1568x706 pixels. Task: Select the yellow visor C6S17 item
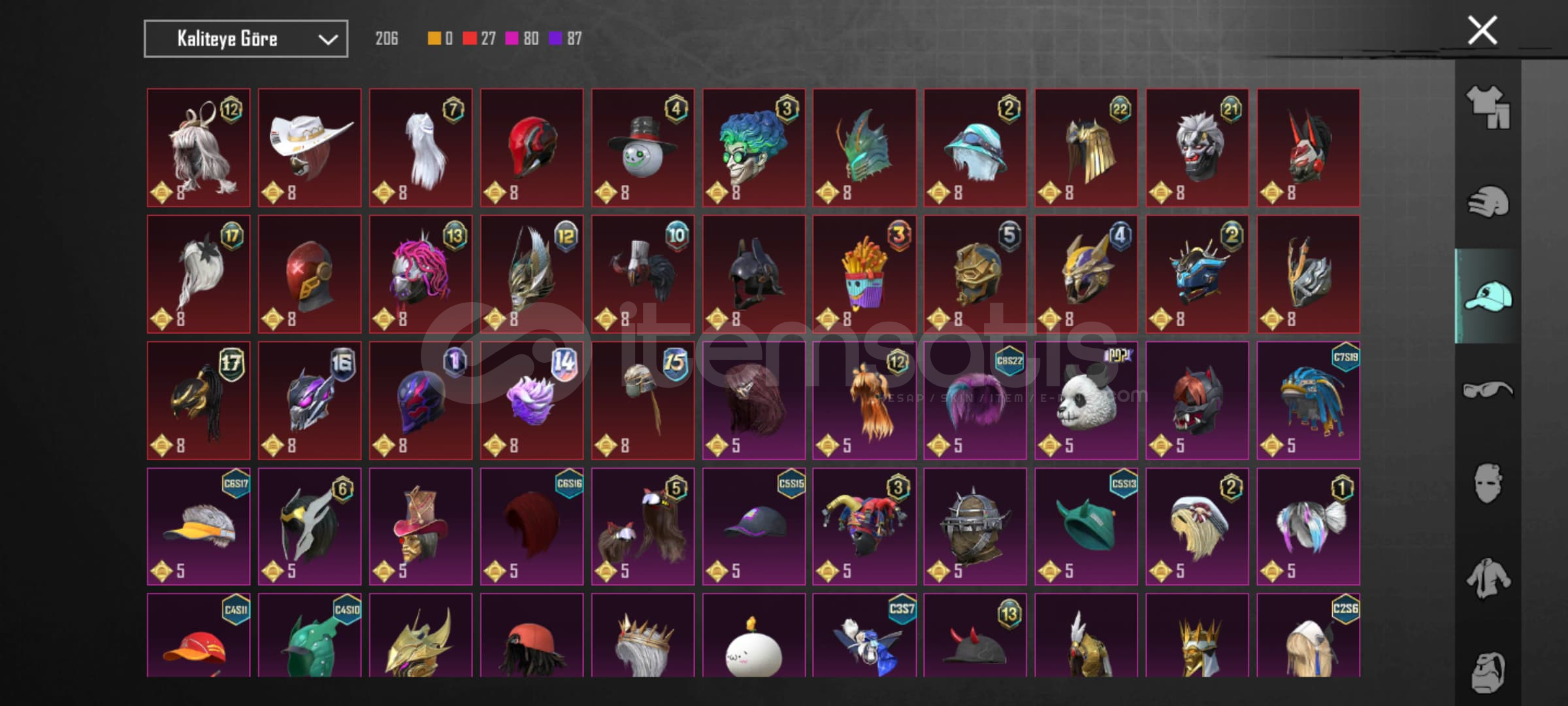pyautogui.click(x=199, y=527)
